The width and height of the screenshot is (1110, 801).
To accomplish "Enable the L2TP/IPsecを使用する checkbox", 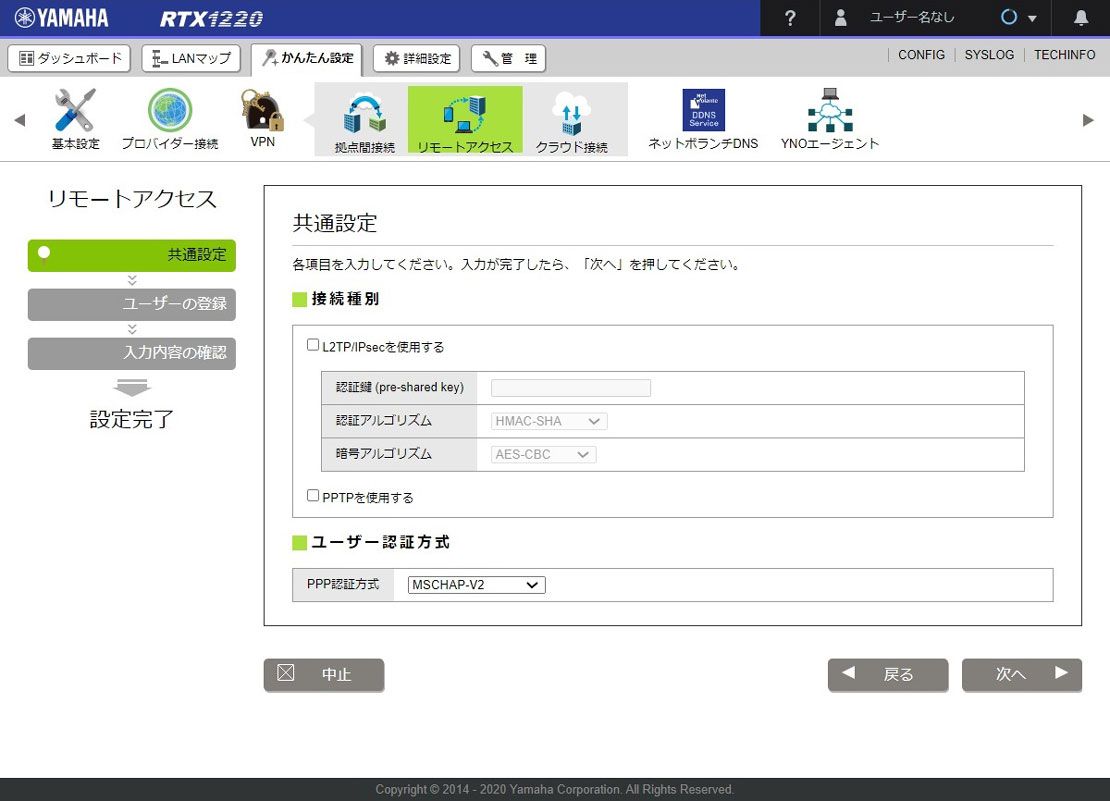I will (x=313, y=346).
